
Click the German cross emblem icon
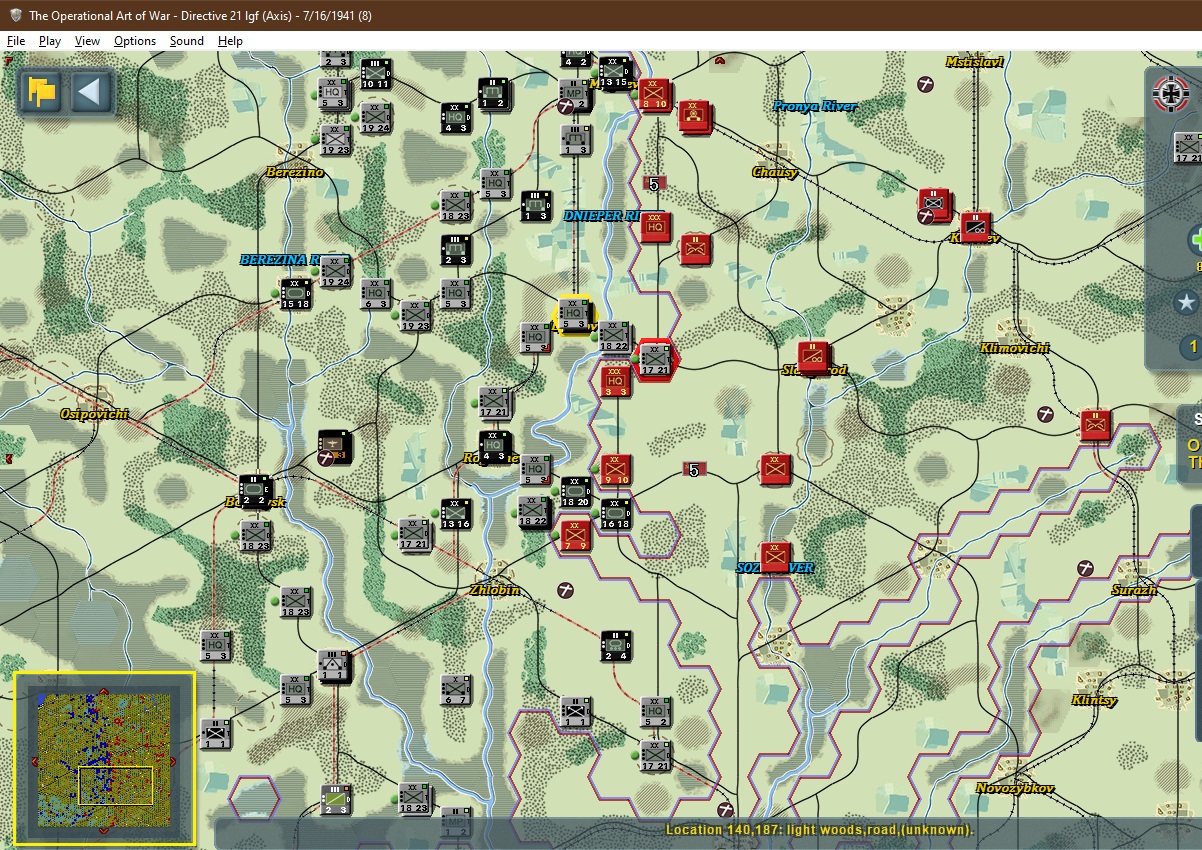[x=1172, y=94]
